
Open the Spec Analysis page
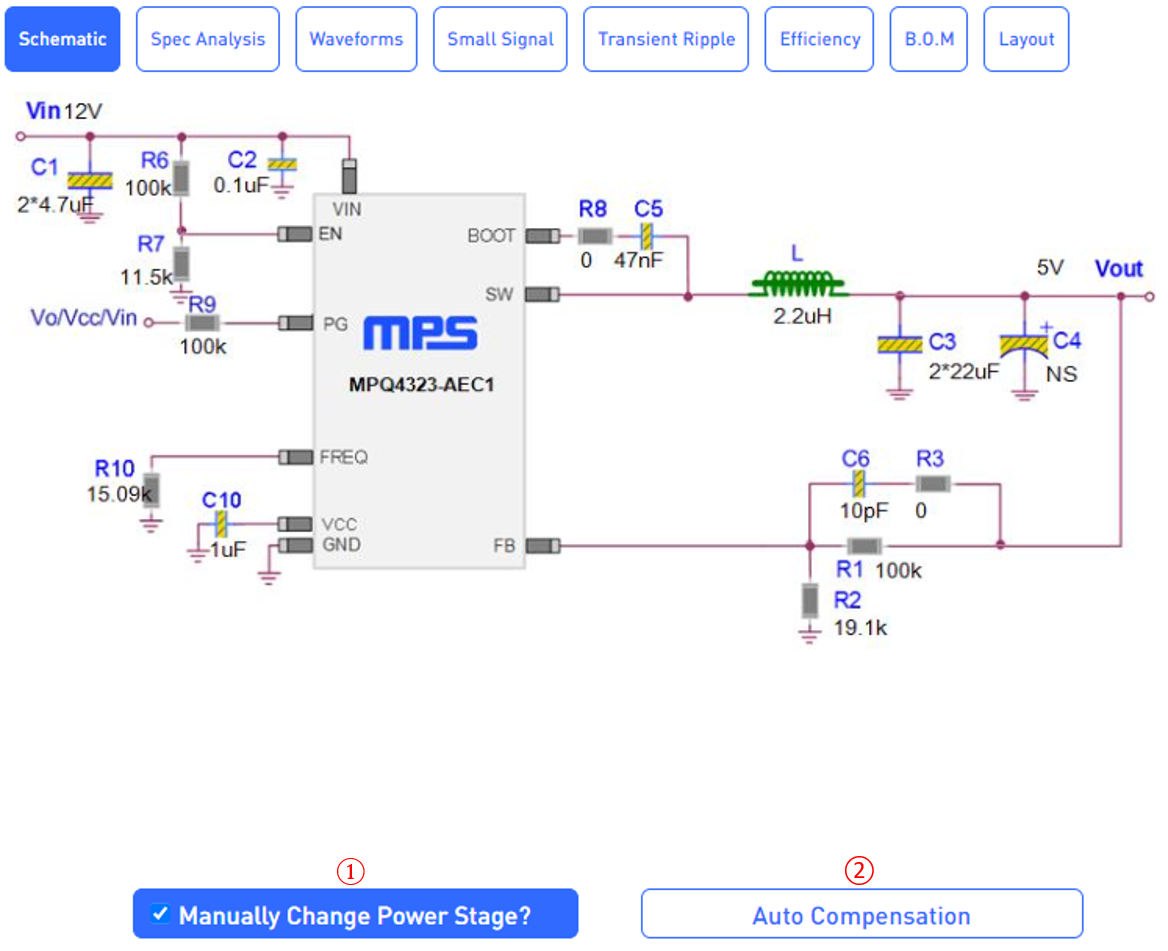click(x=207, y=39)
